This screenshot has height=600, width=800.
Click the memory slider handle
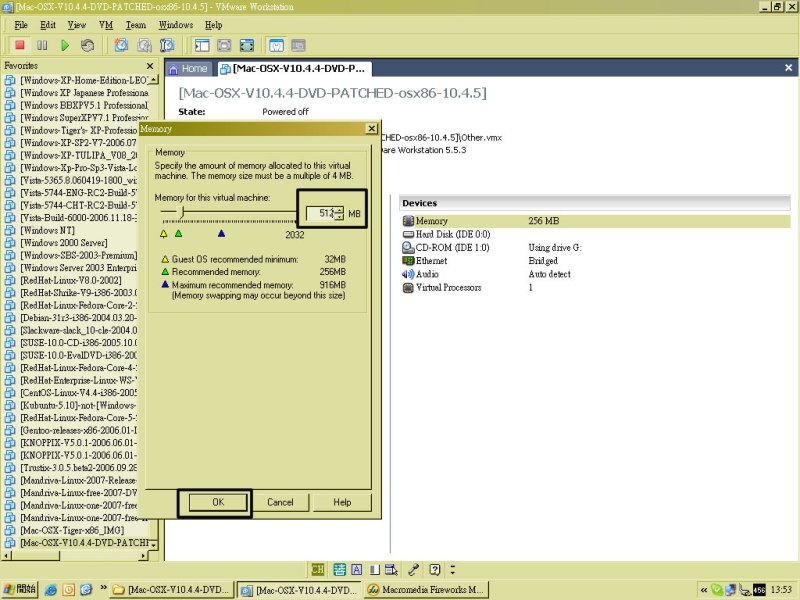(x=182, y=211)
